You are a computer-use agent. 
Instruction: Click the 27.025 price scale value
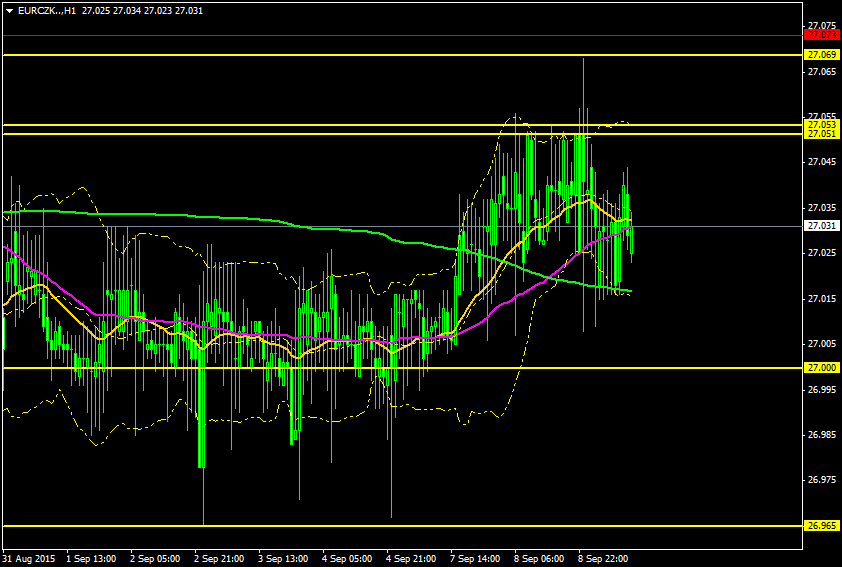pos(822,253)
